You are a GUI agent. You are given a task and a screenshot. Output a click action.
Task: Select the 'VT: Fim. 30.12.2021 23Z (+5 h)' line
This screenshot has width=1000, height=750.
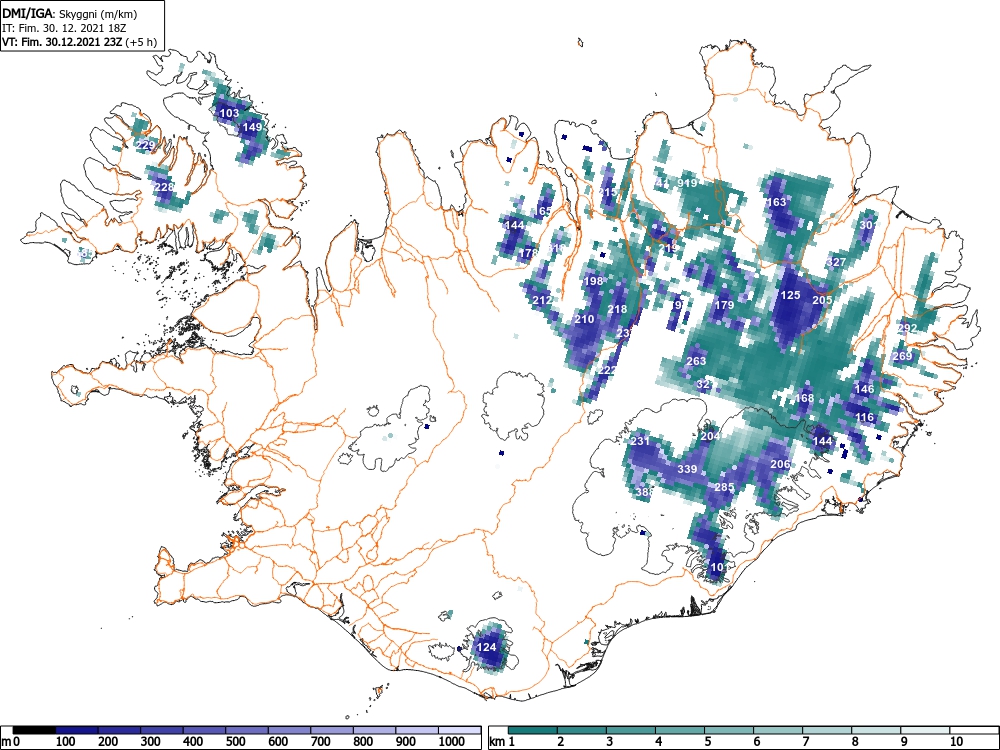(x=79, y=42)
